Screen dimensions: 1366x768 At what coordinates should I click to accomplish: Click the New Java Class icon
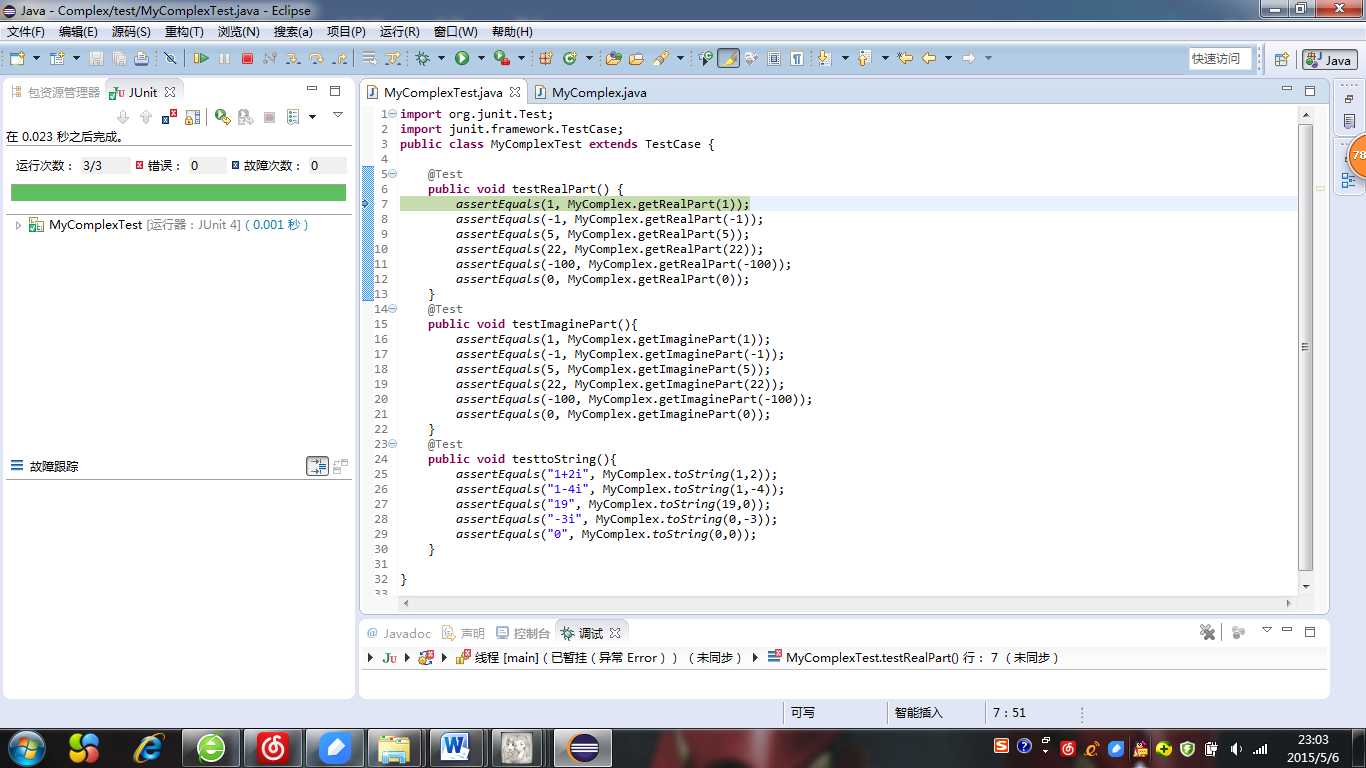coord(570,59)
